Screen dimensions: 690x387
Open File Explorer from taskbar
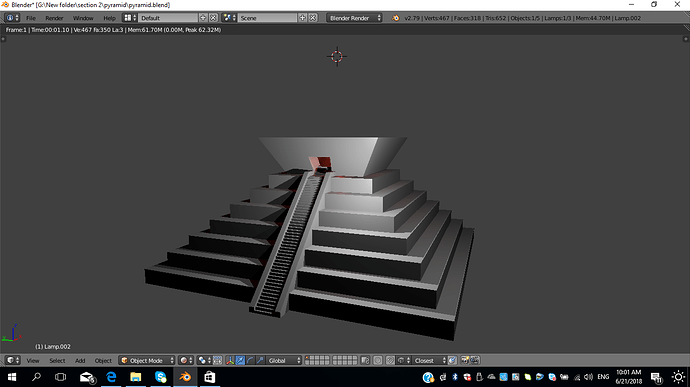(x=136, y=377)
